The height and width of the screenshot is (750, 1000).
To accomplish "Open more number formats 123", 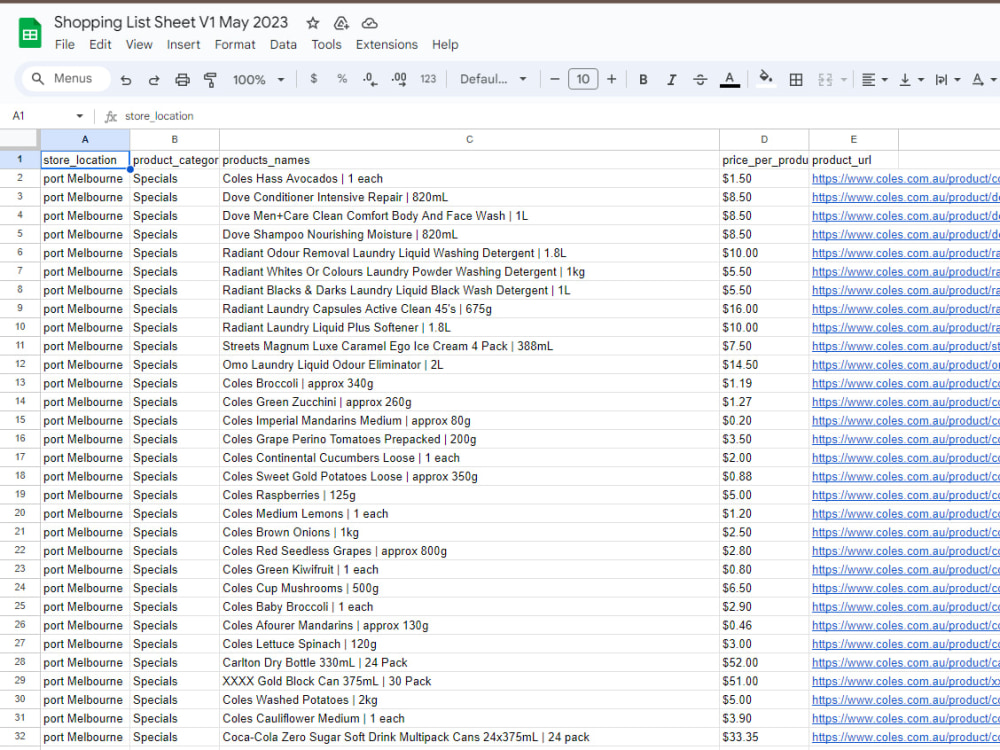I will point(428,79).
